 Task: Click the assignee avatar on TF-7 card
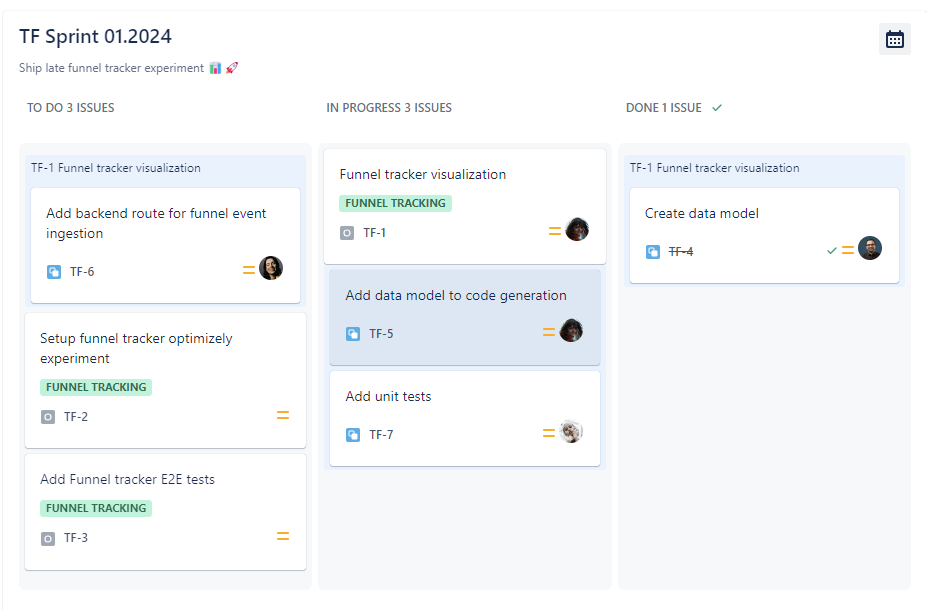[571, 432]
